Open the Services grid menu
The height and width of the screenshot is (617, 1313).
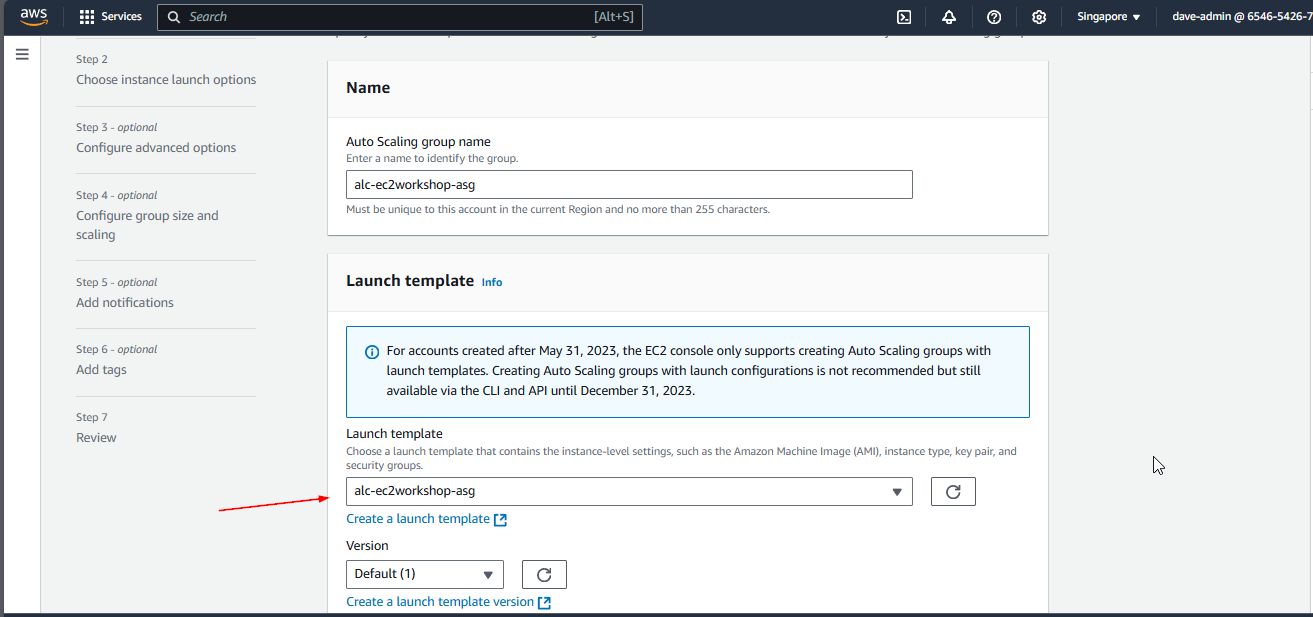pyautogui.click(x=111, y=17)
